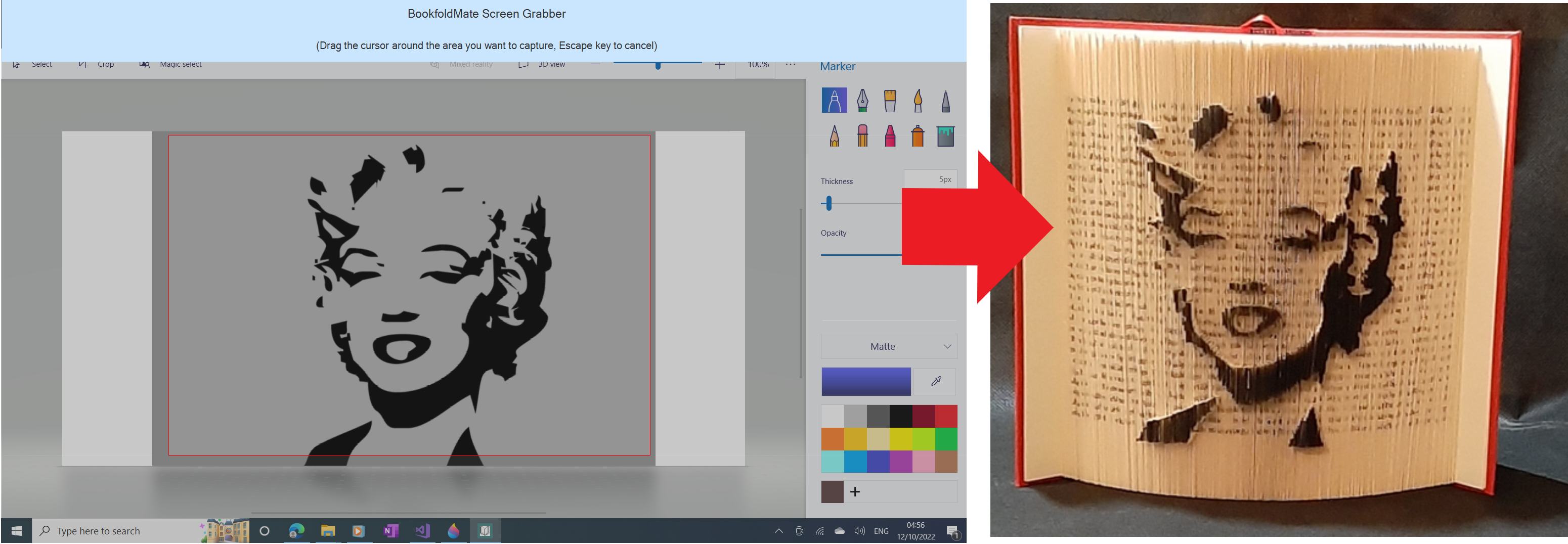Screen dimensions: 1568x544
Task: Click the canvas vertical scrollbar
Action: click(800, 293)
